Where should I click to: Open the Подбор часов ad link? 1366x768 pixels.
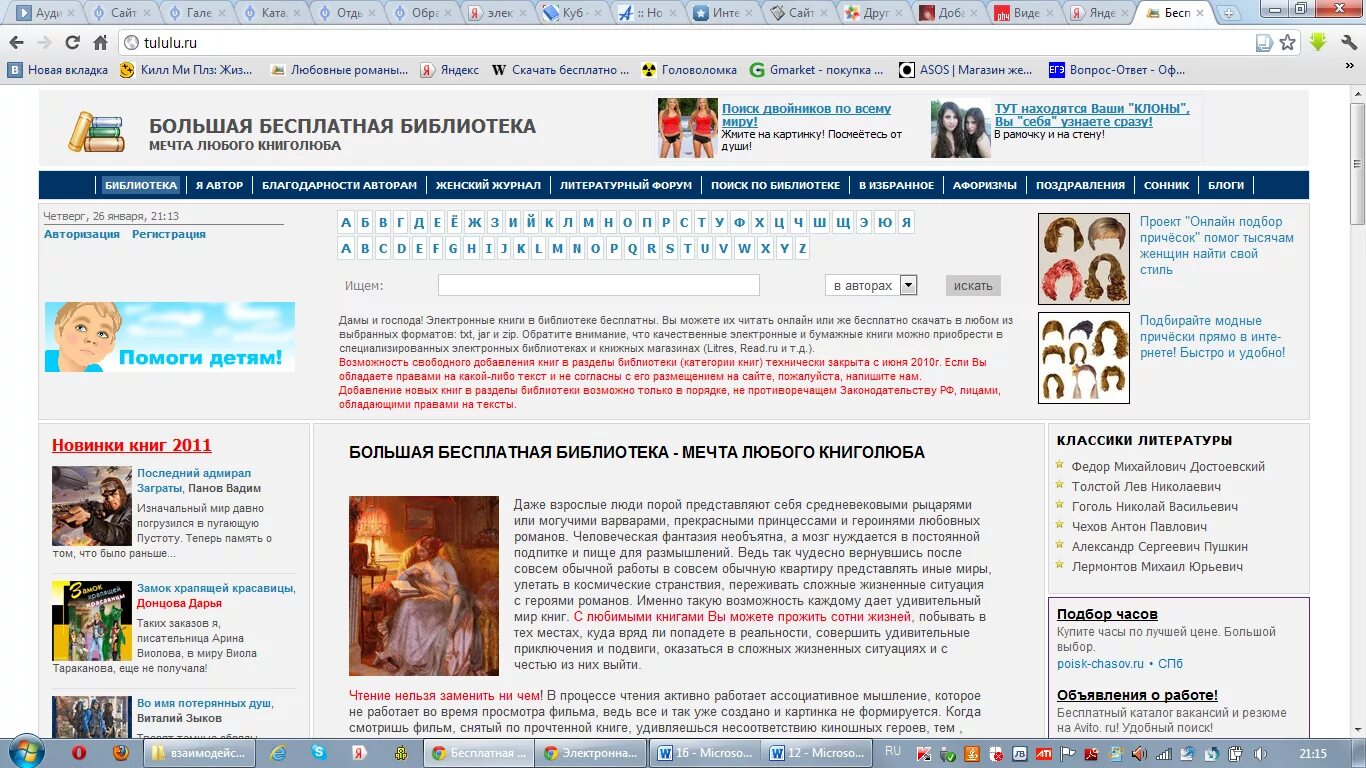click(1107, 614)
